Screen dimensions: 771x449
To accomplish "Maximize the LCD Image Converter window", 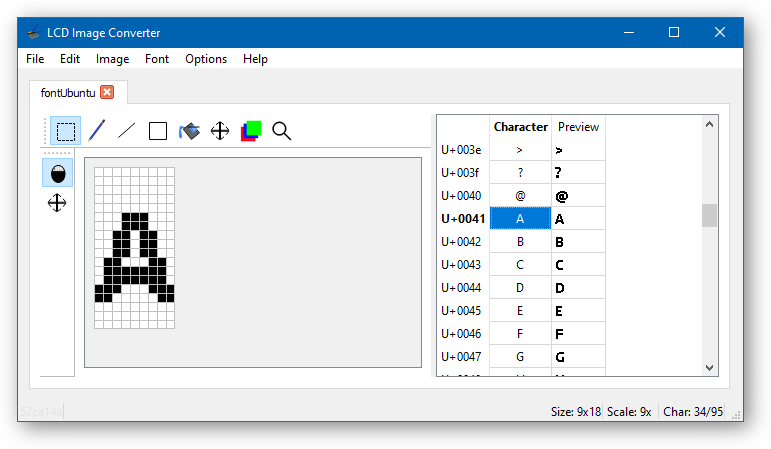I will [674, 32].
